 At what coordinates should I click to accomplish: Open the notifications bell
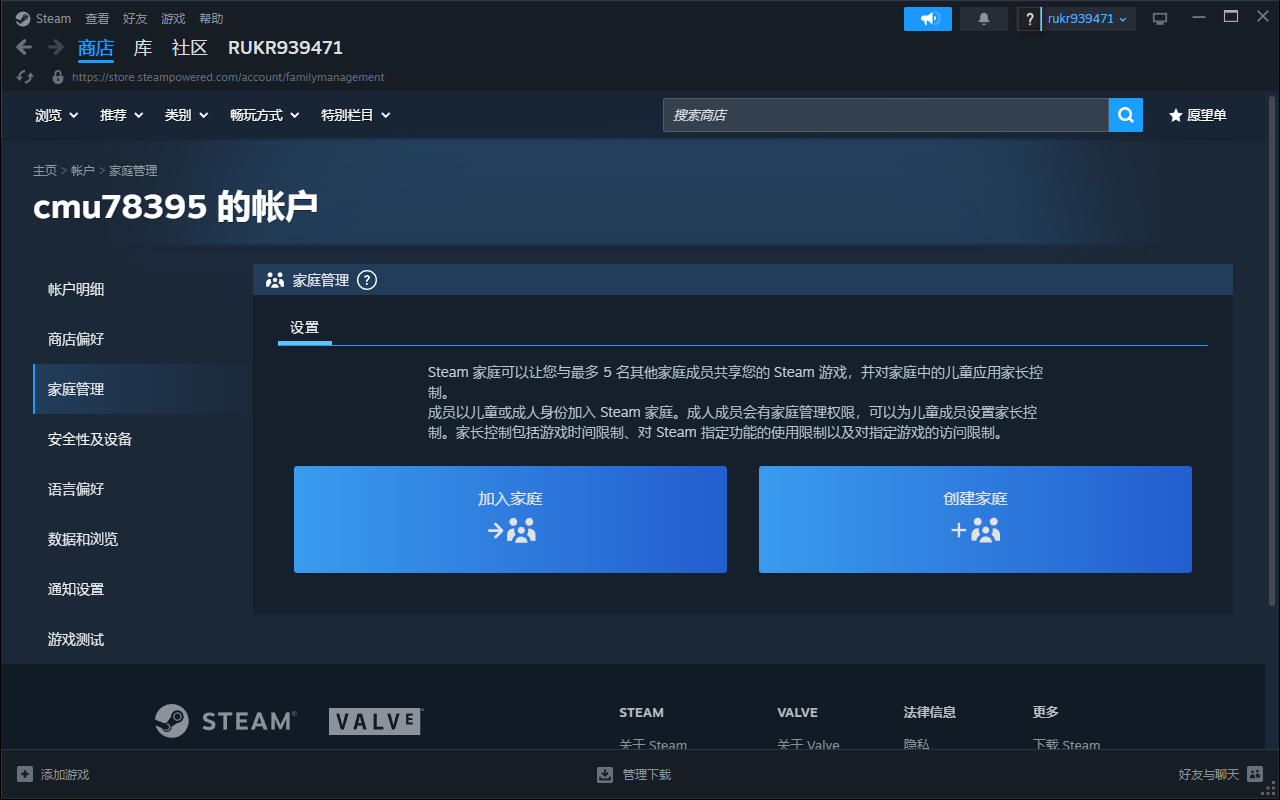[x=984, y=19]
